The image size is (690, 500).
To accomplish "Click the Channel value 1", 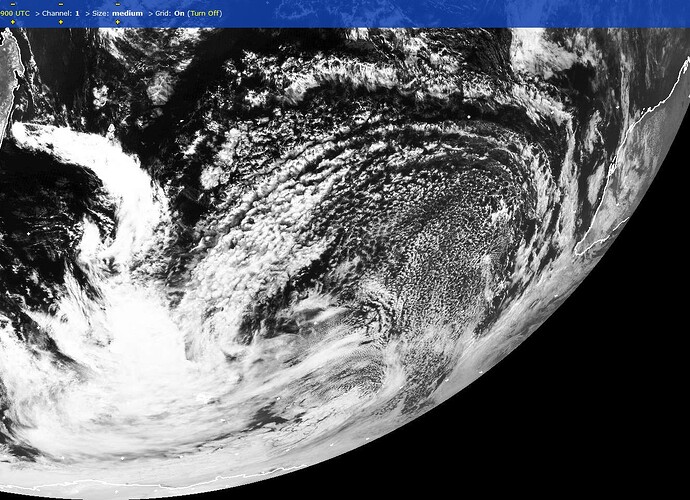I will [76, 13].
